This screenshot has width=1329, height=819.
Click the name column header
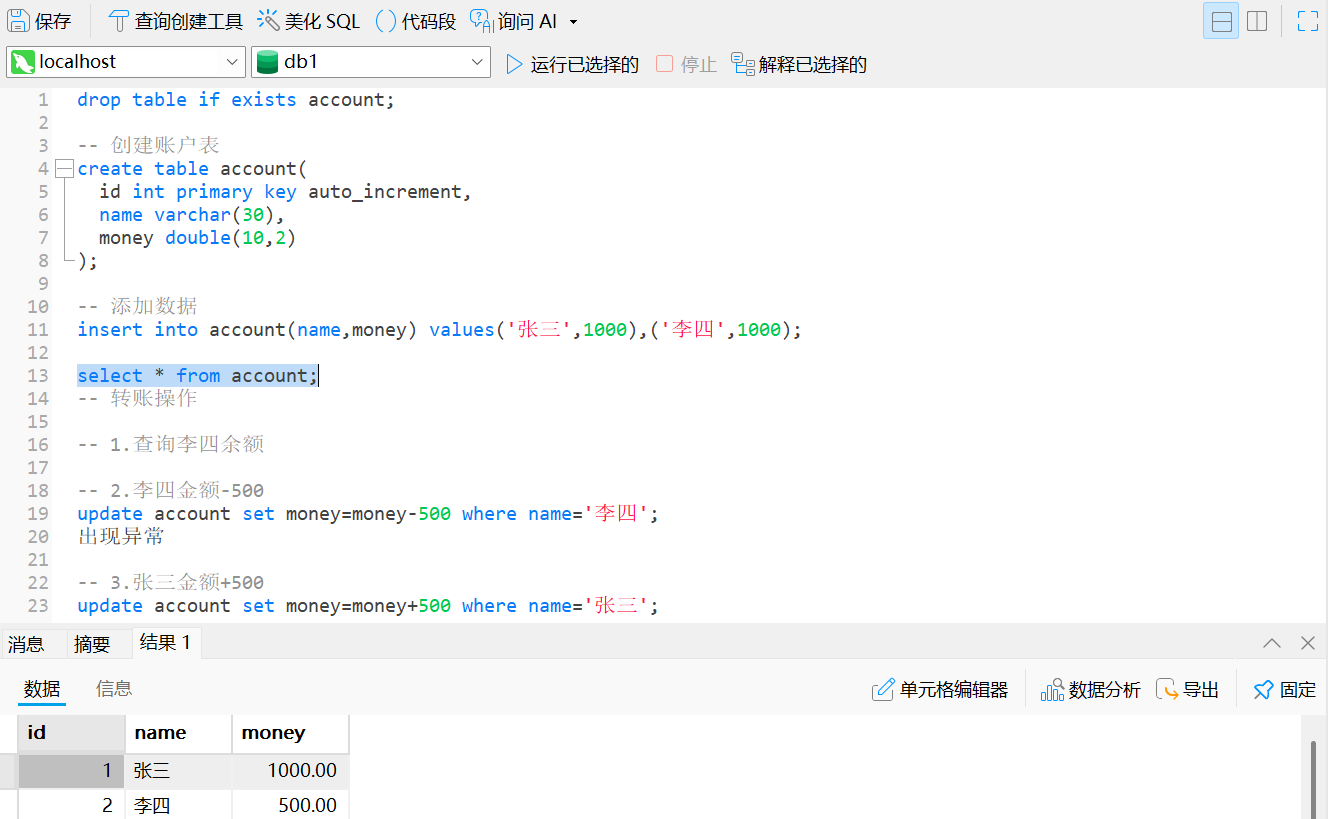178,733
